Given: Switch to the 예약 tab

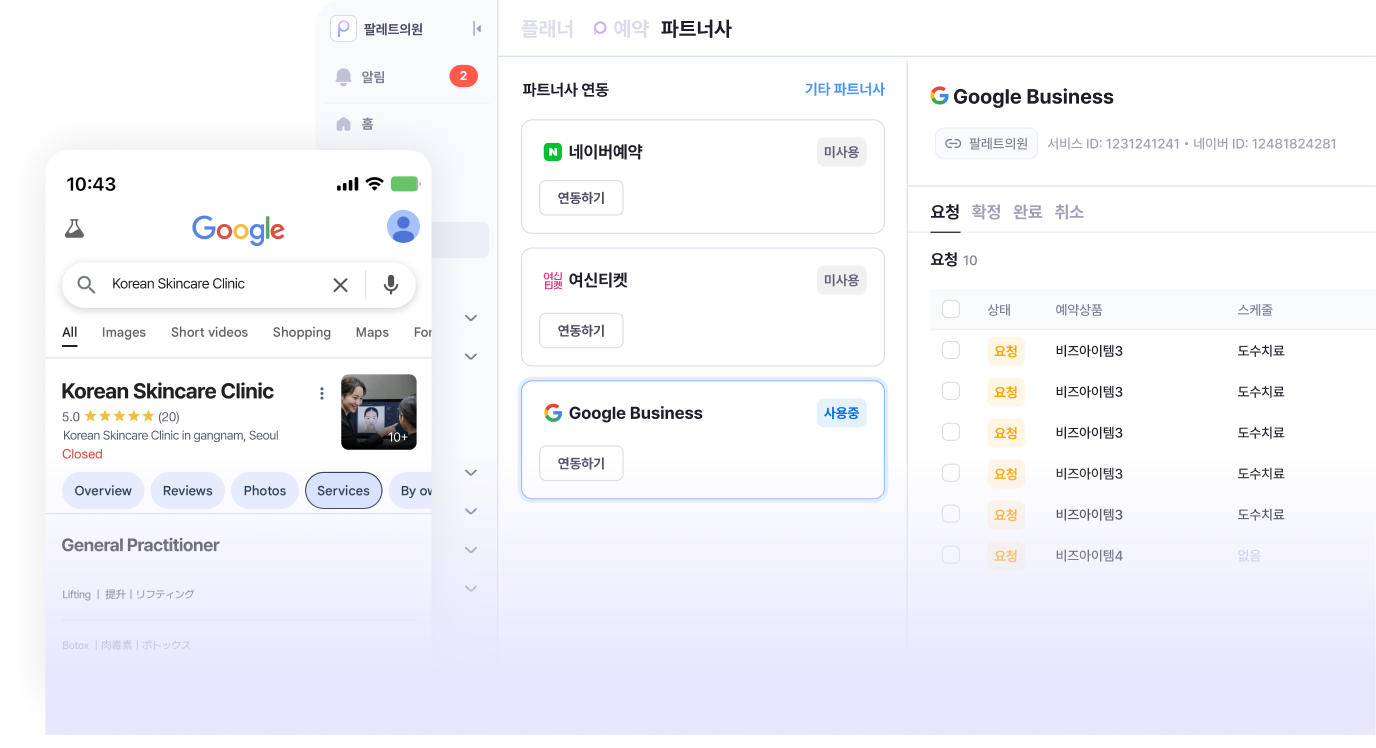Looking at the screenshot, I should click(631, 29).
